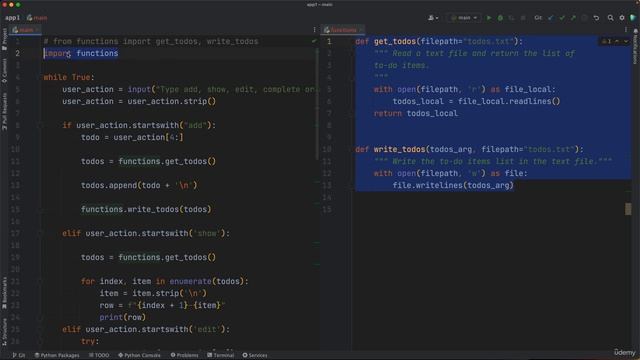Open the Project tool window
The height and width of the screenshot is (360, 640).
[4, 39]
